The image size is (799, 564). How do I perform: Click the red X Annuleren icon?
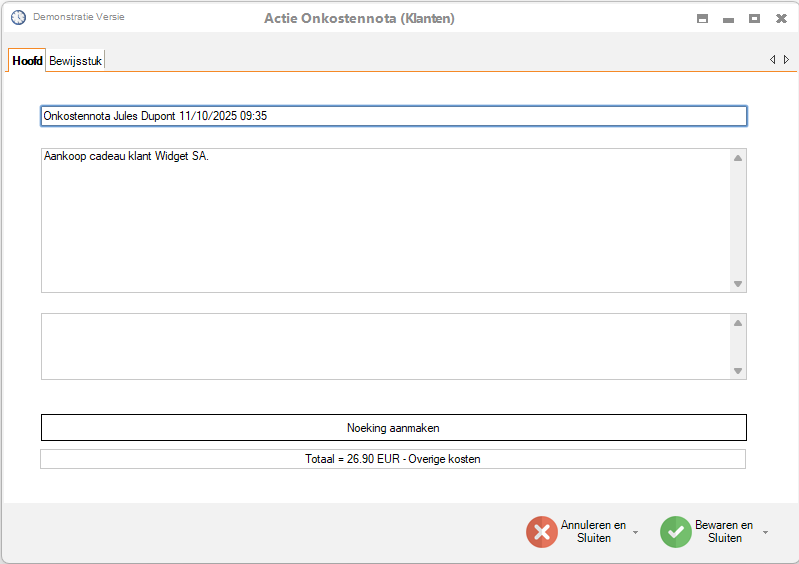(542, 532)
